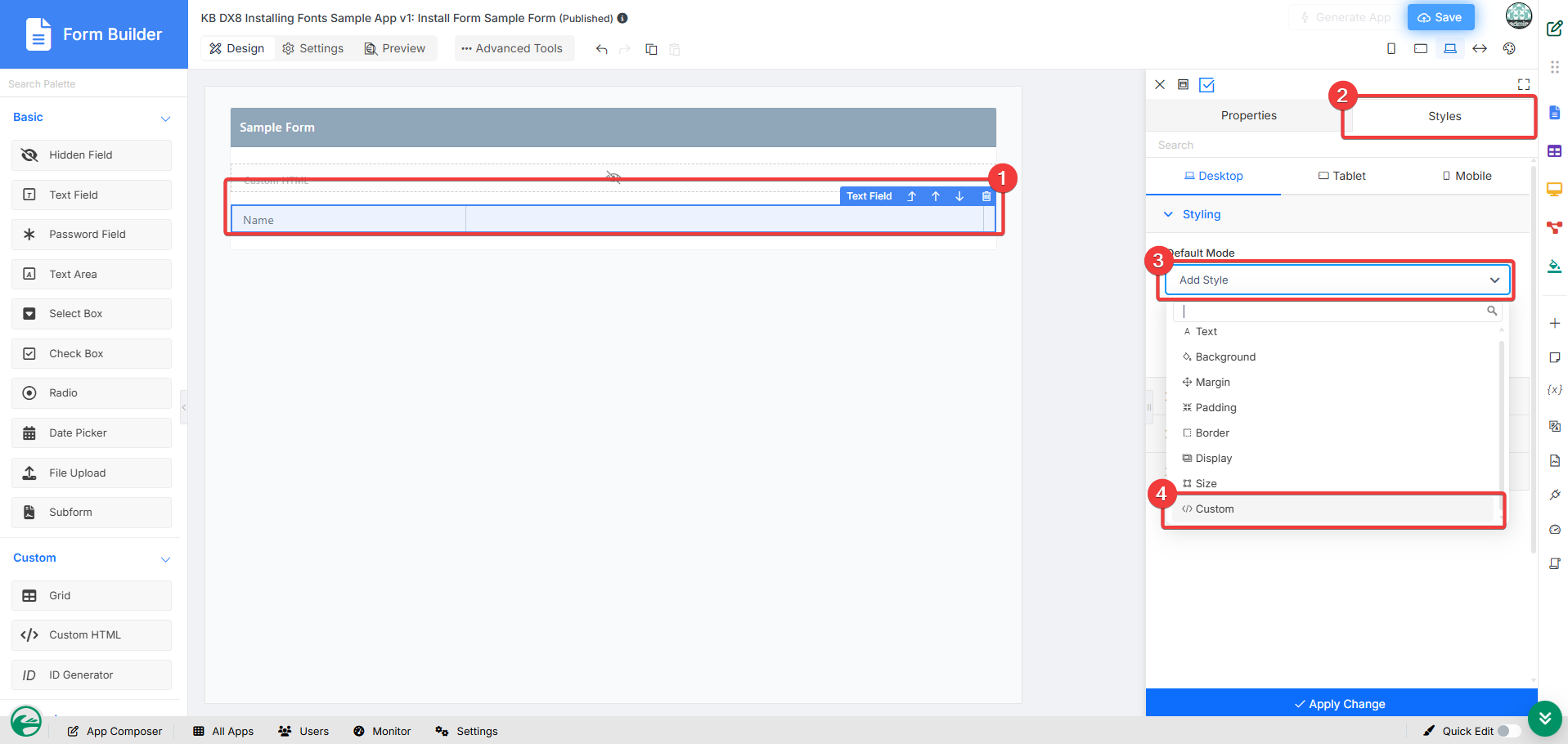
Task: Click the fullscreen expand icon in the panel
Action: 1523,84
